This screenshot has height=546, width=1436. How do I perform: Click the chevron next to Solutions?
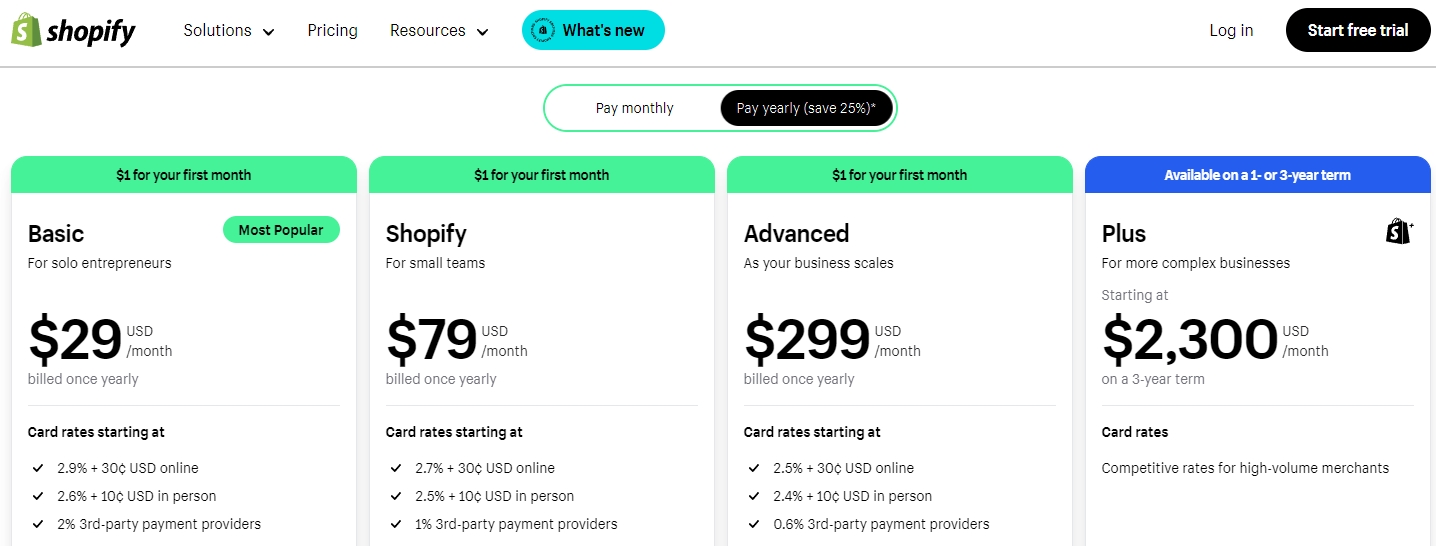click(268, 32)
